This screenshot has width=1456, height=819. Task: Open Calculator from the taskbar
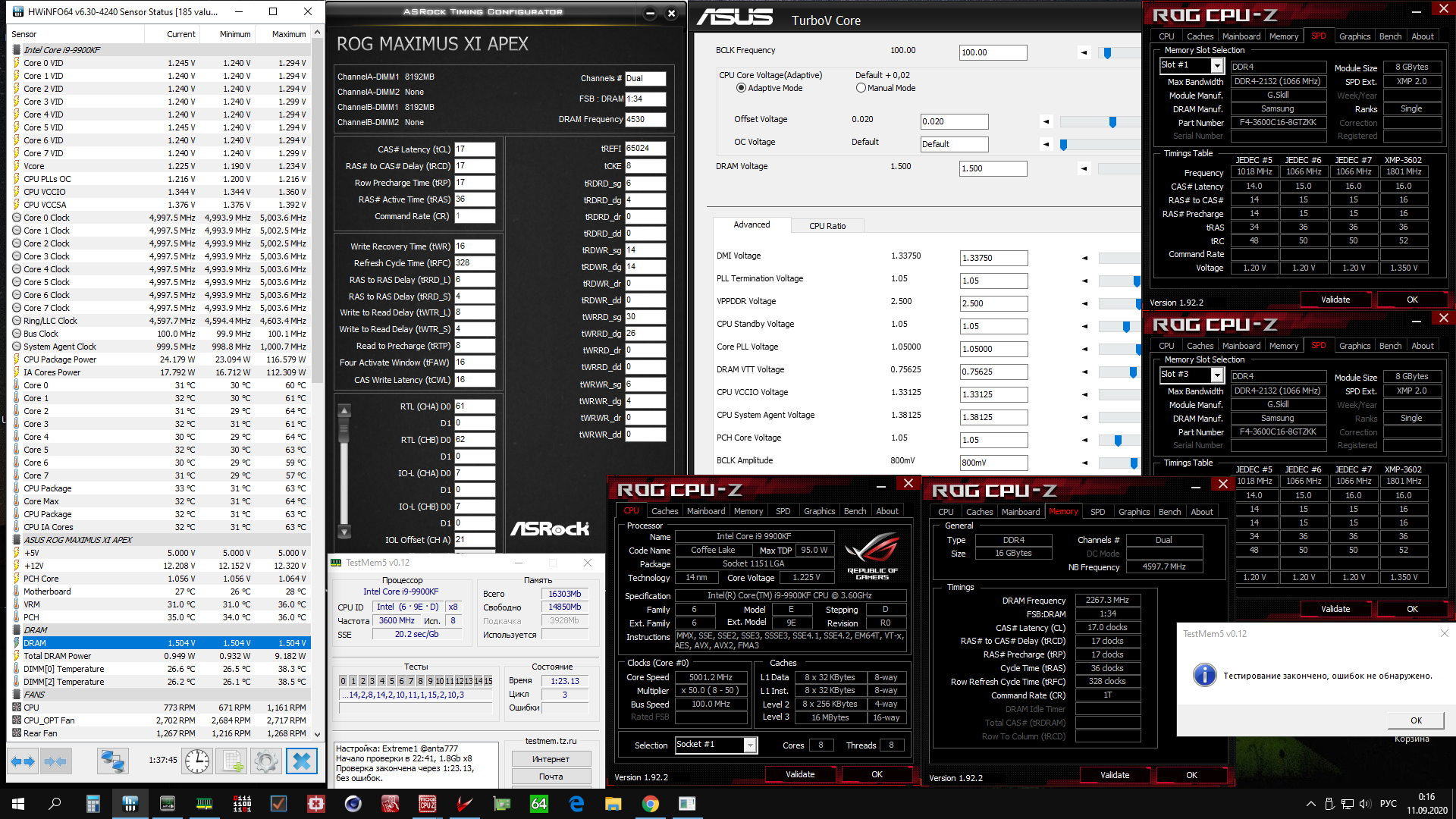[93, 804]
